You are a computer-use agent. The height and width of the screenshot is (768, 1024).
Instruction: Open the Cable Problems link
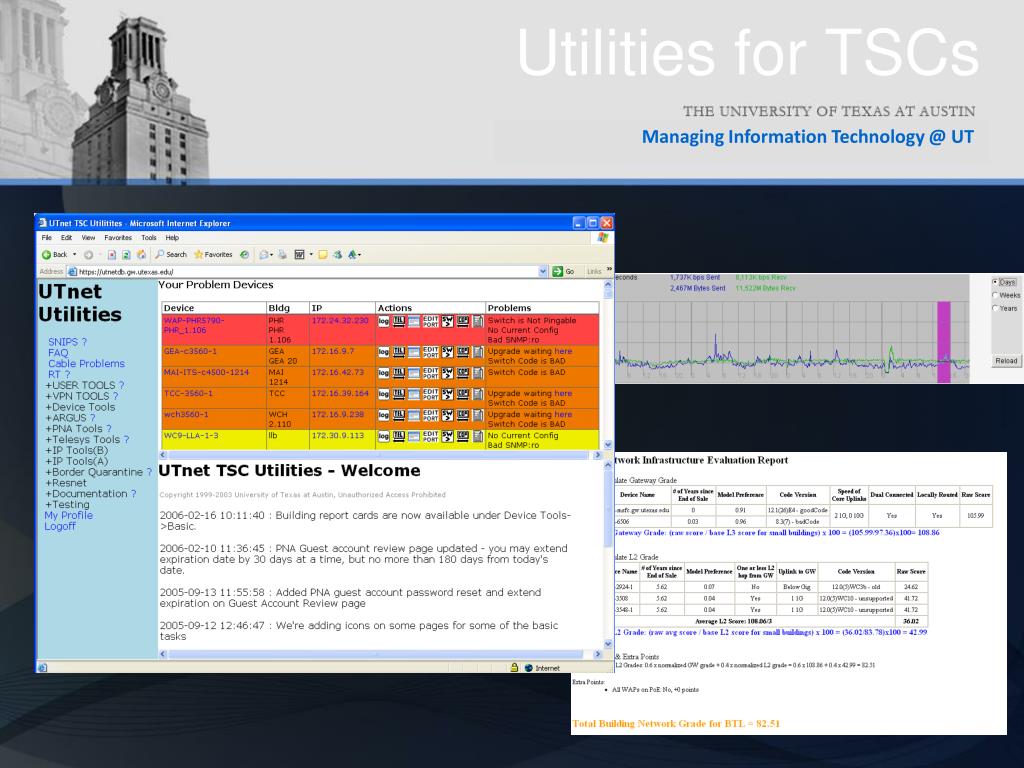coord(86,364)
